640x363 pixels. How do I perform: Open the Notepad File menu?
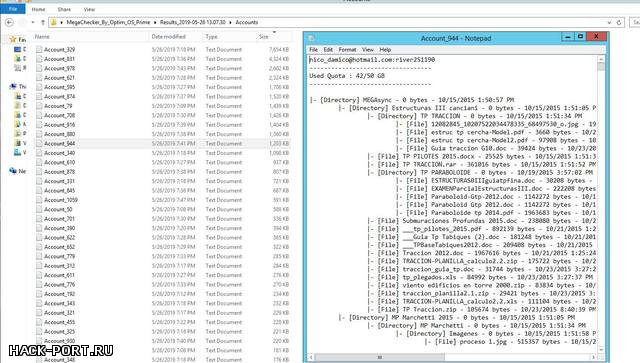(313, 49)
